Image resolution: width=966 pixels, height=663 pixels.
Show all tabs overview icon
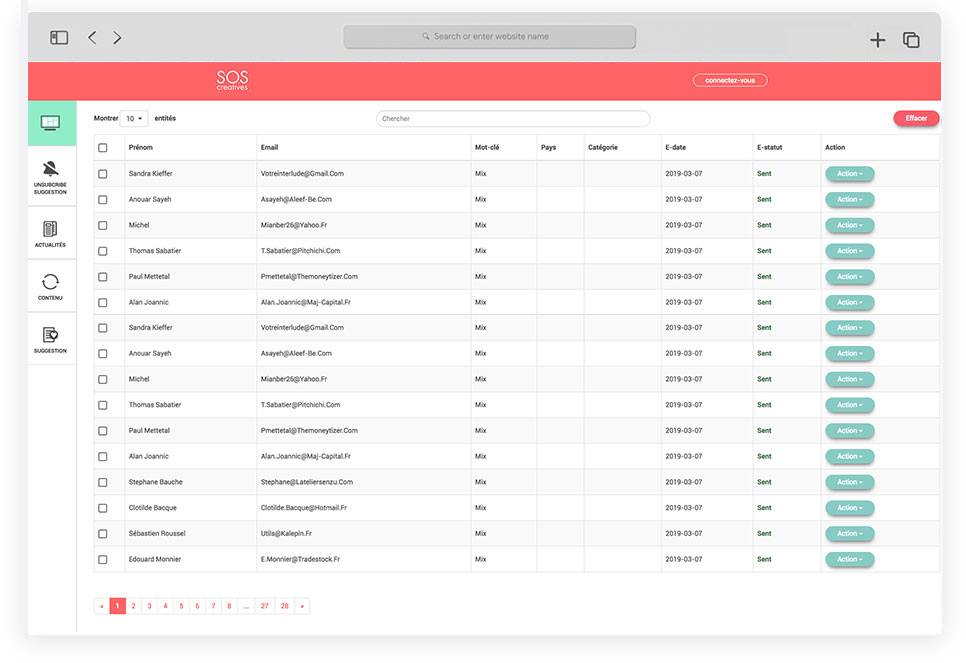click(911, 40)
